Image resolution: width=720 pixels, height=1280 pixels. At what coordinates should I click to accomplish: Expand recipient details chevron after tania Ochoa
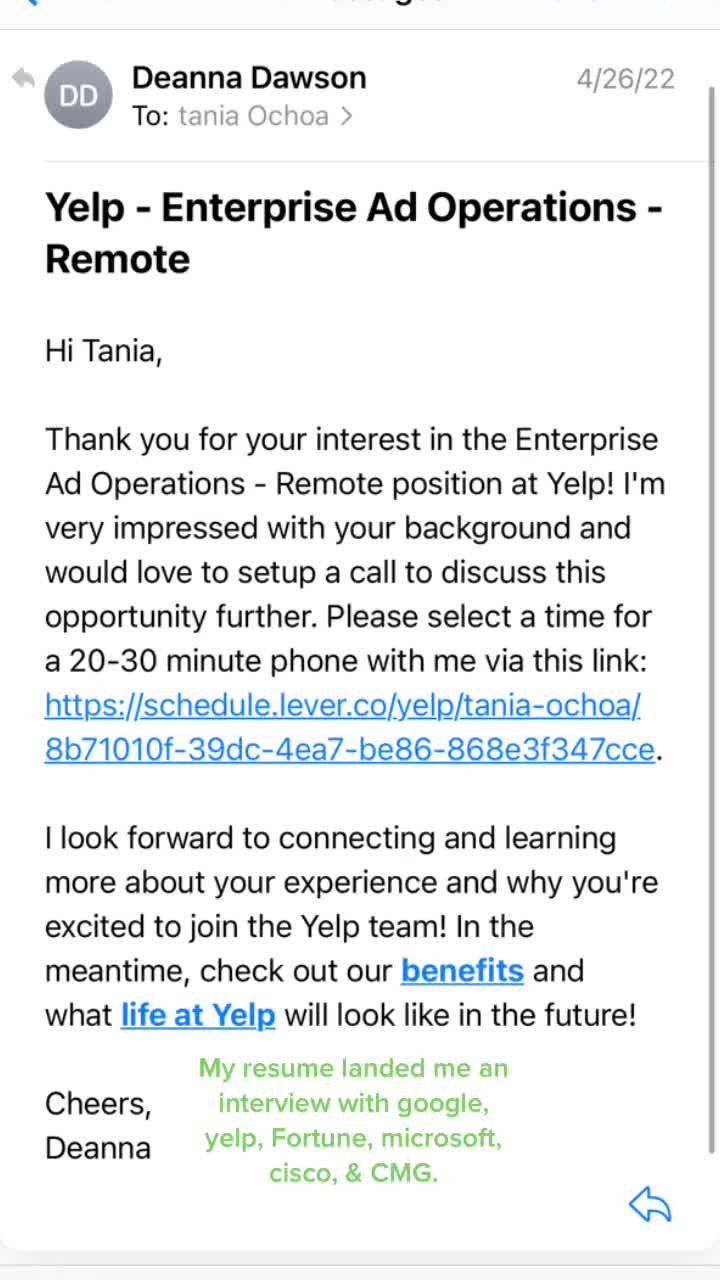click(346, 116)
